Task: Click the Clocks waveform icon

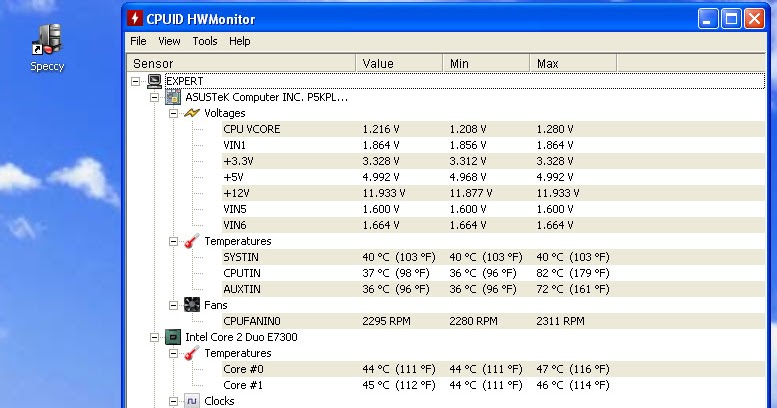Action: pyautogui.click(x=192, y=401)
